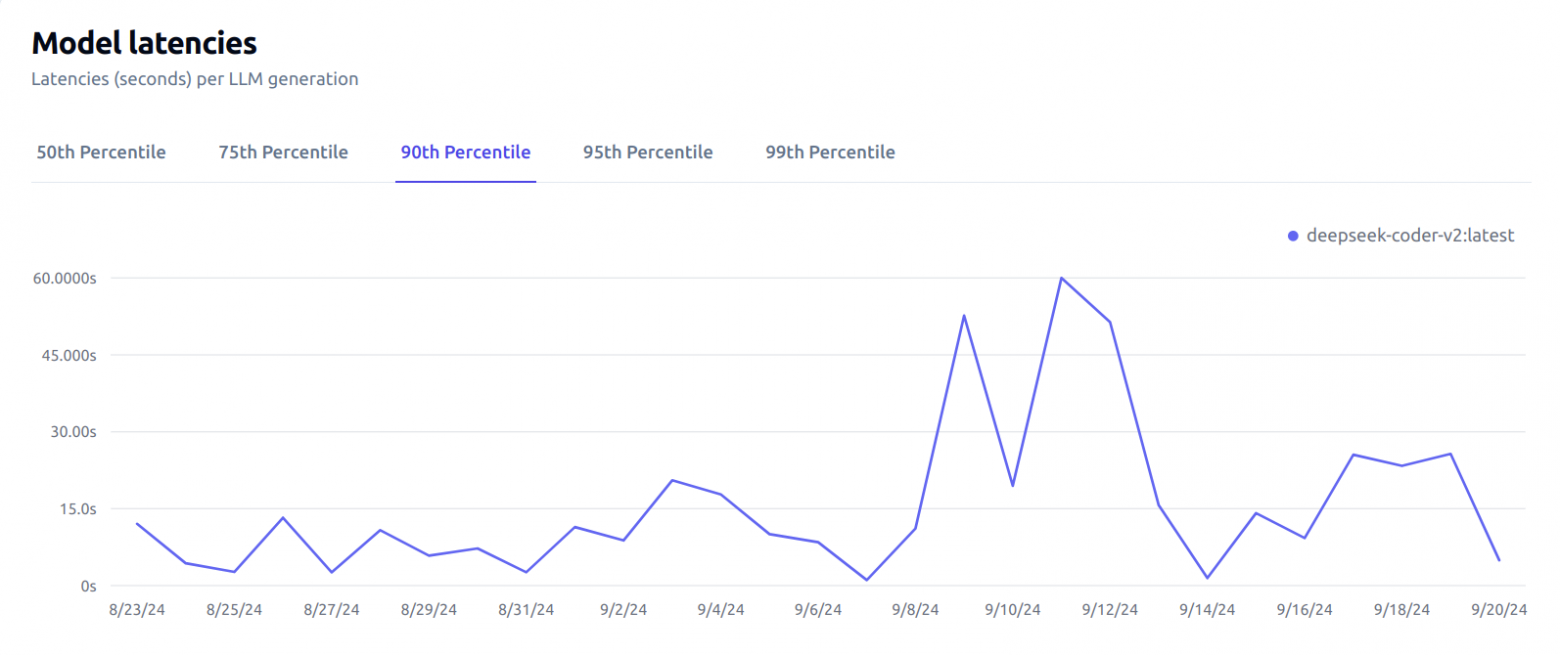Switch to the 50th Percentile tab
Screen dimensions: 1560x655
(101, 152)
